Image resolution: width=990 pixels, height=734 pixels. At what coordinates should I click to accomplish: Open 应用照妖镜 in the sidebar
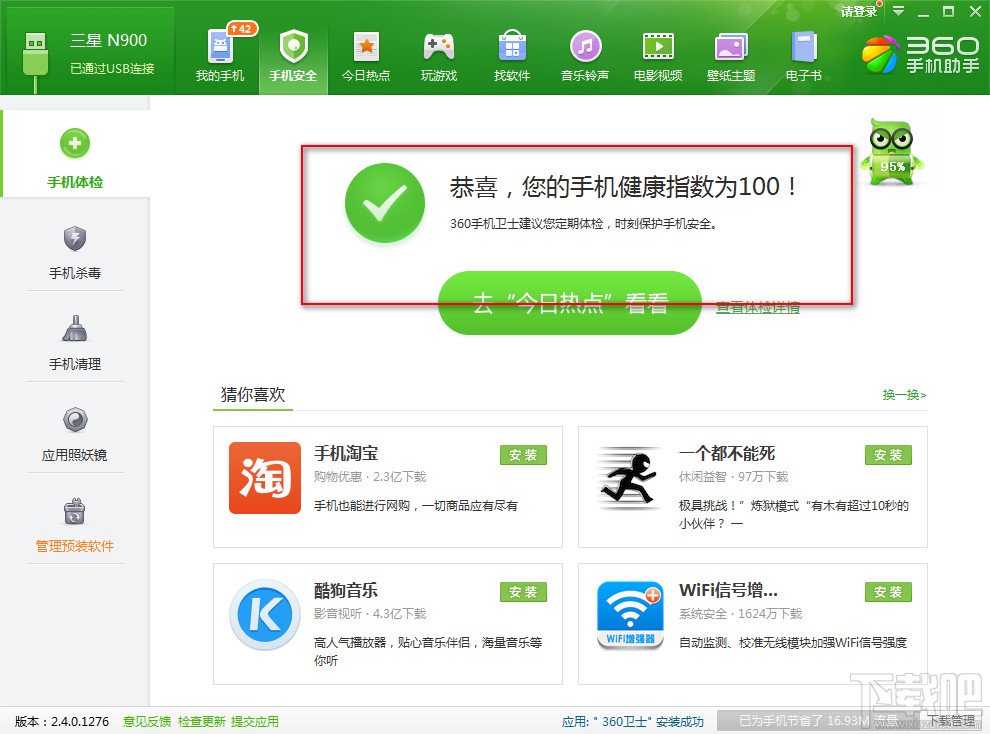[x=75, y=434]
